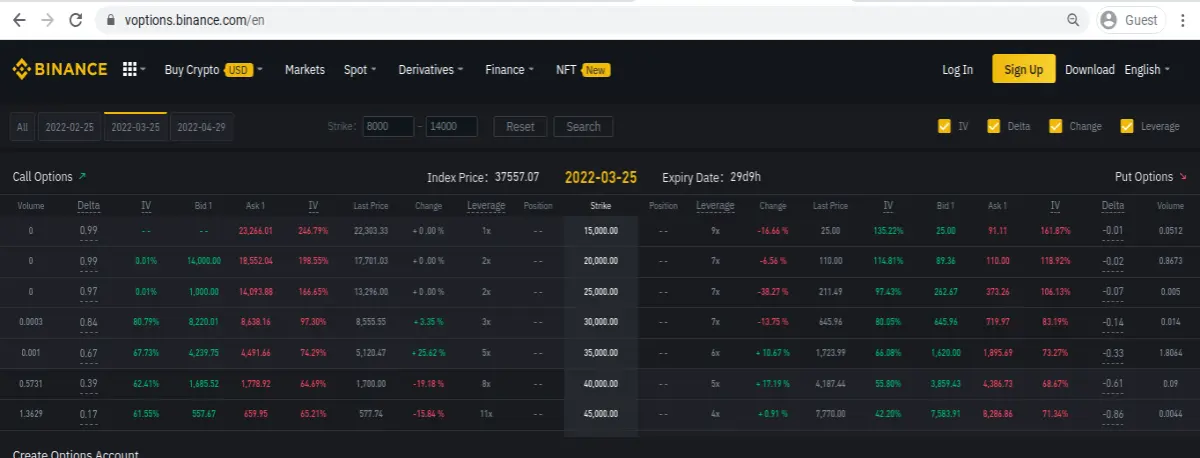Click call last price 1,700.00

tap(371, 385)
